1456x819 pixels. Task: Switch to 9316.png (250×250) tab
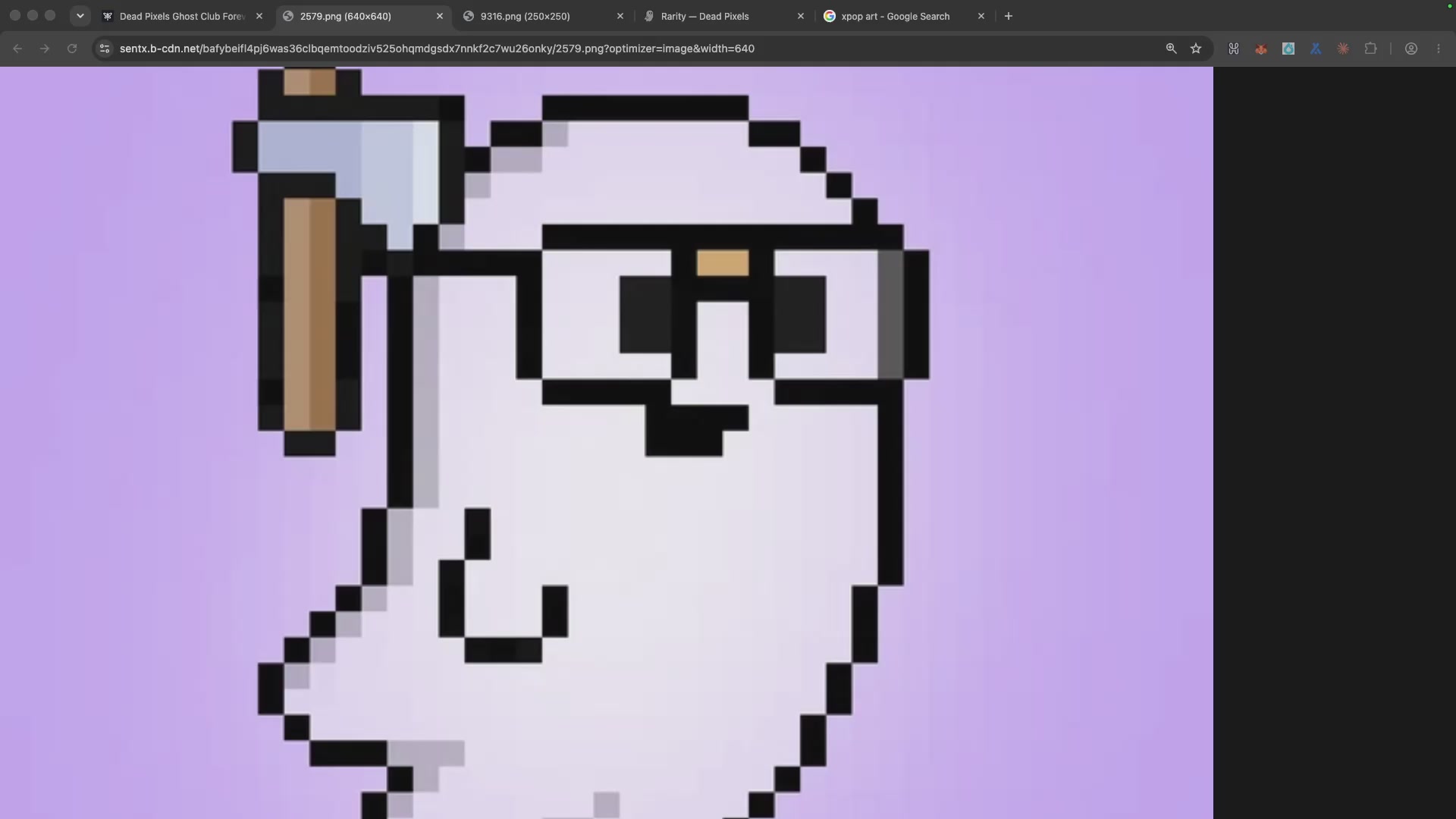click(x=525, y=16)
